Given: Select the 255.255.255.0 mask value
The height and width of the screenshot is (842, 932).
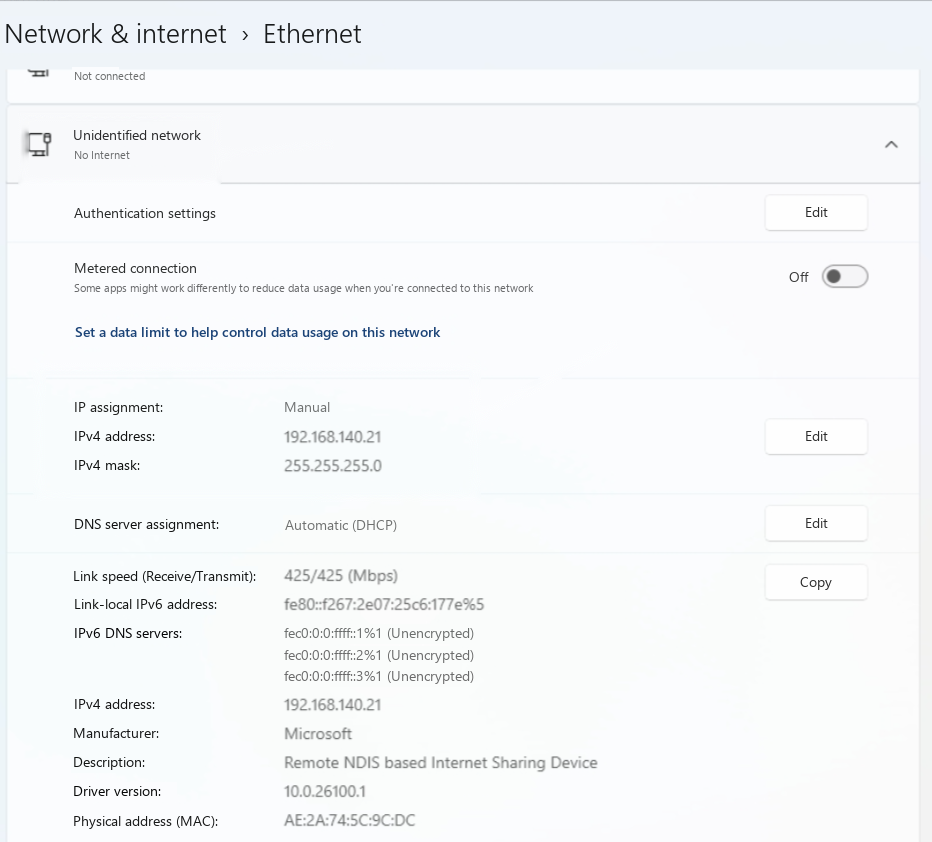Looking at the screenshot, I should [333, 466].
